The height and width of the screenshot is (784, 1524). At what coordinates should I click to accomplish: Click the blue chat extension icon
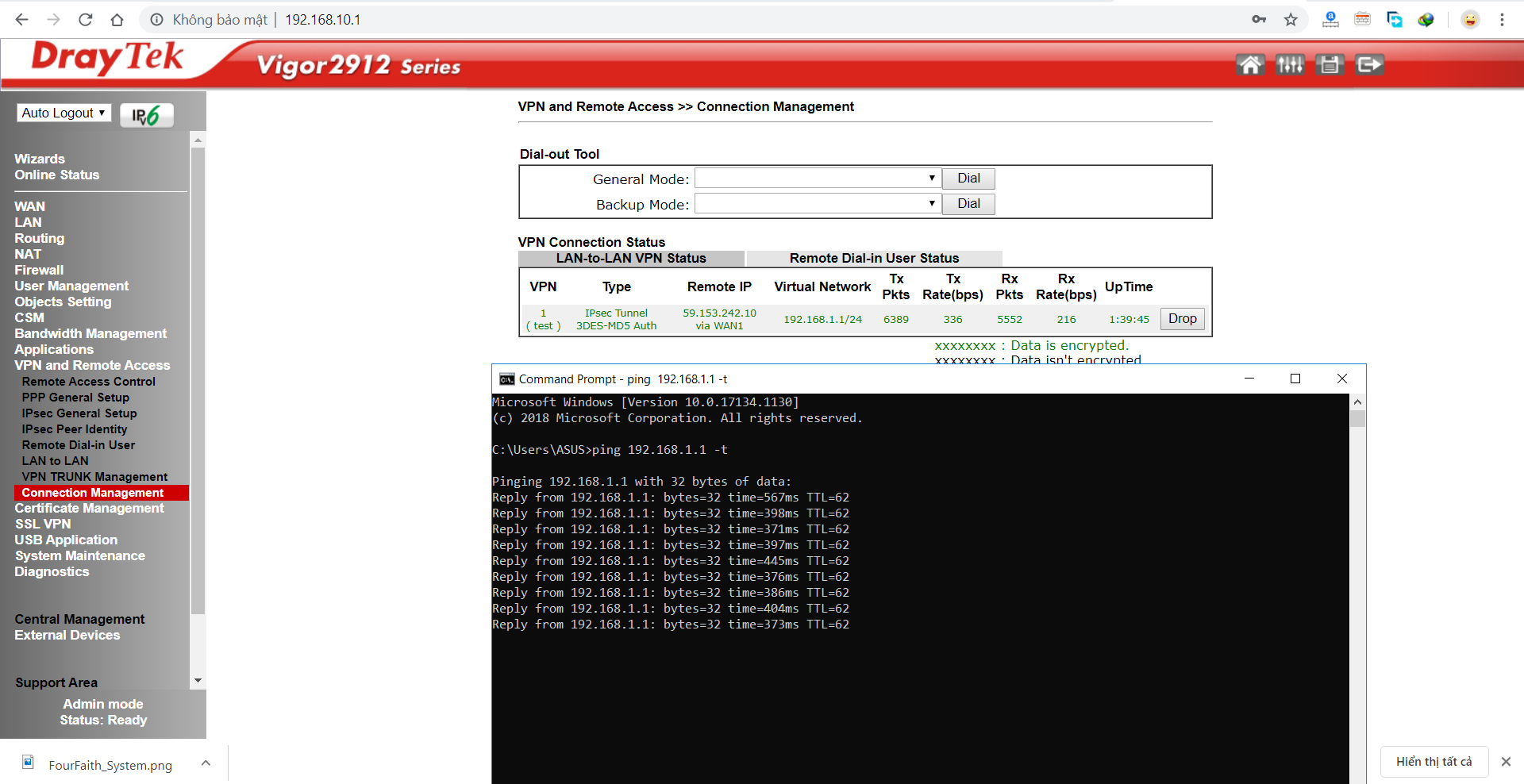click(1394, 19)
